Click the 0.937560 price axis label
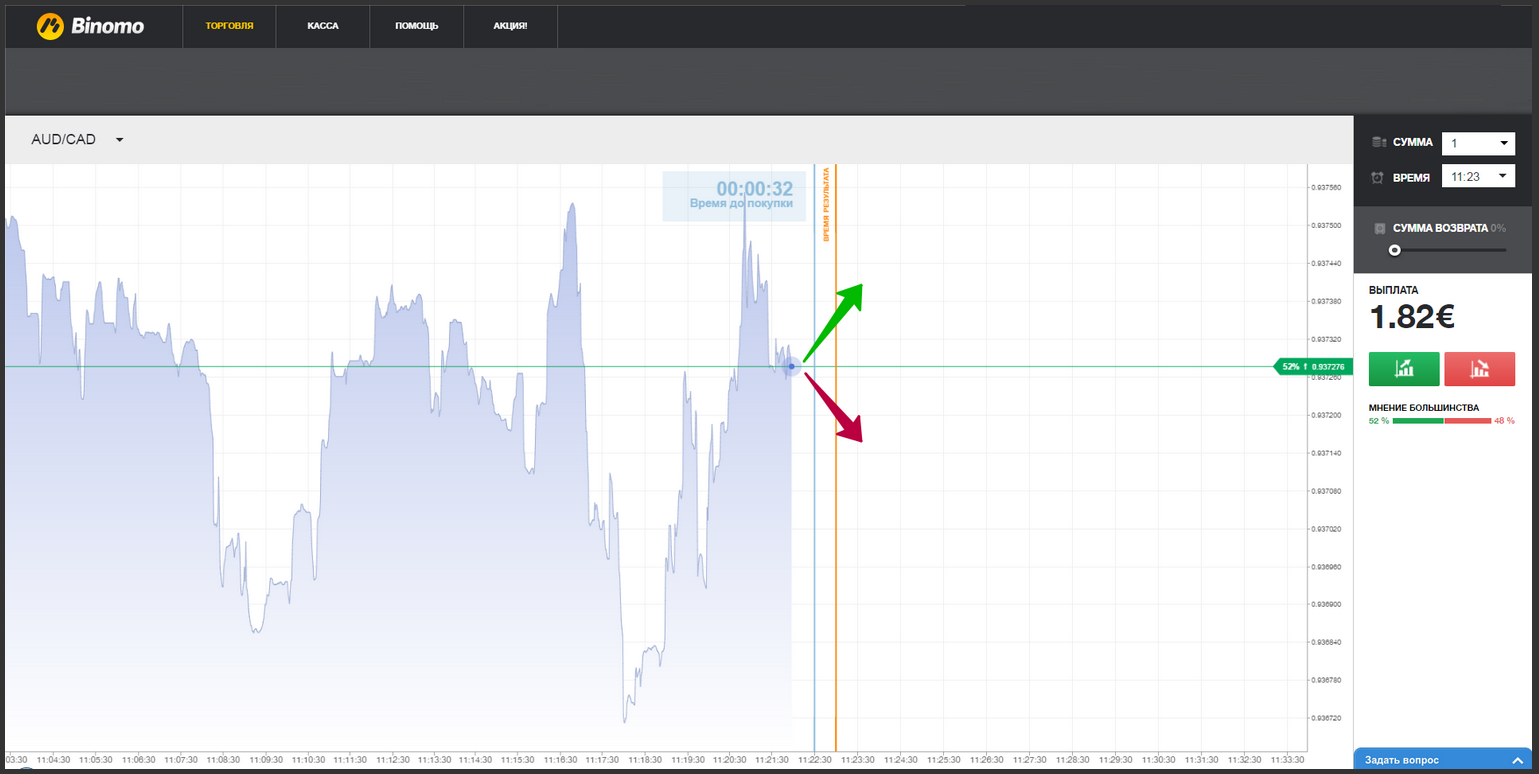 click(x=1328, y=188)
